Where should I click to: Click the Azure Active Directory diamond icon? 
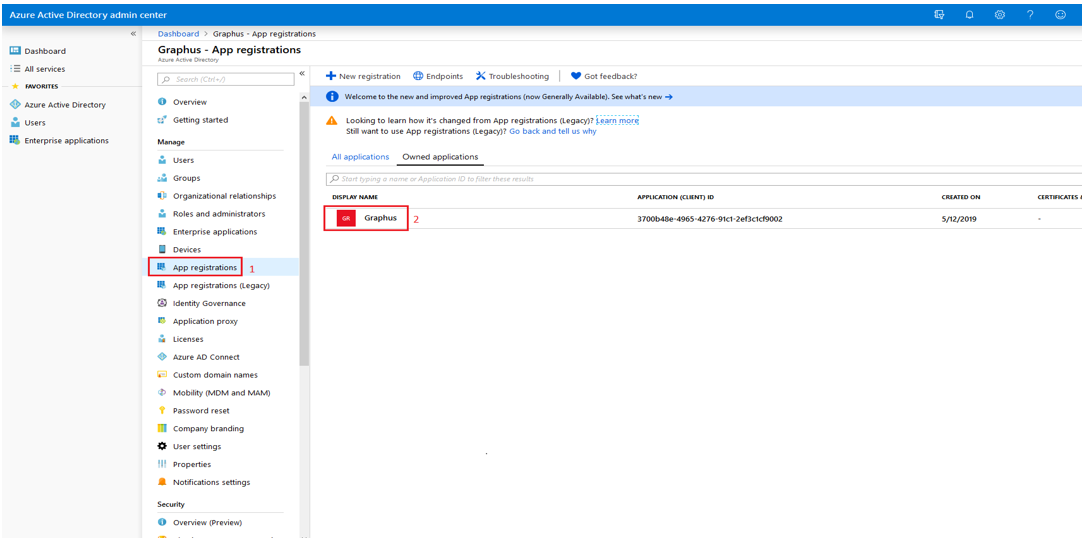(x=15, y=105)
